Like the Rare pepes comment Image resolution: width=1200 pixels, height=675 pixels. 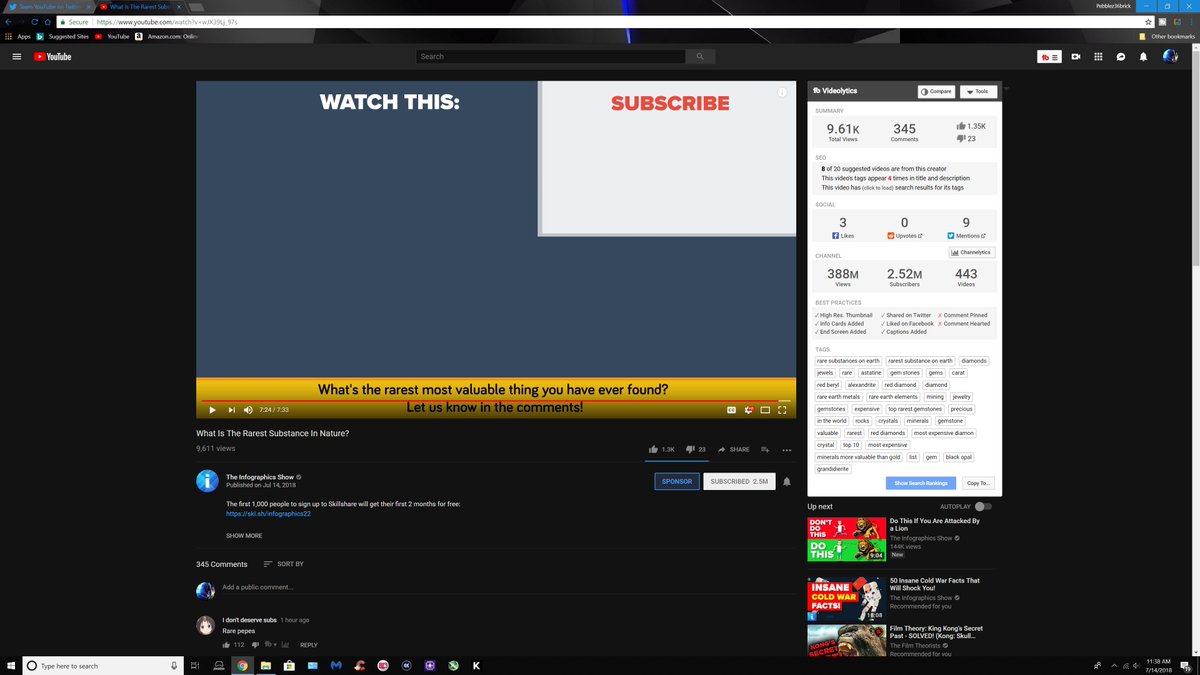coord(226,645)
